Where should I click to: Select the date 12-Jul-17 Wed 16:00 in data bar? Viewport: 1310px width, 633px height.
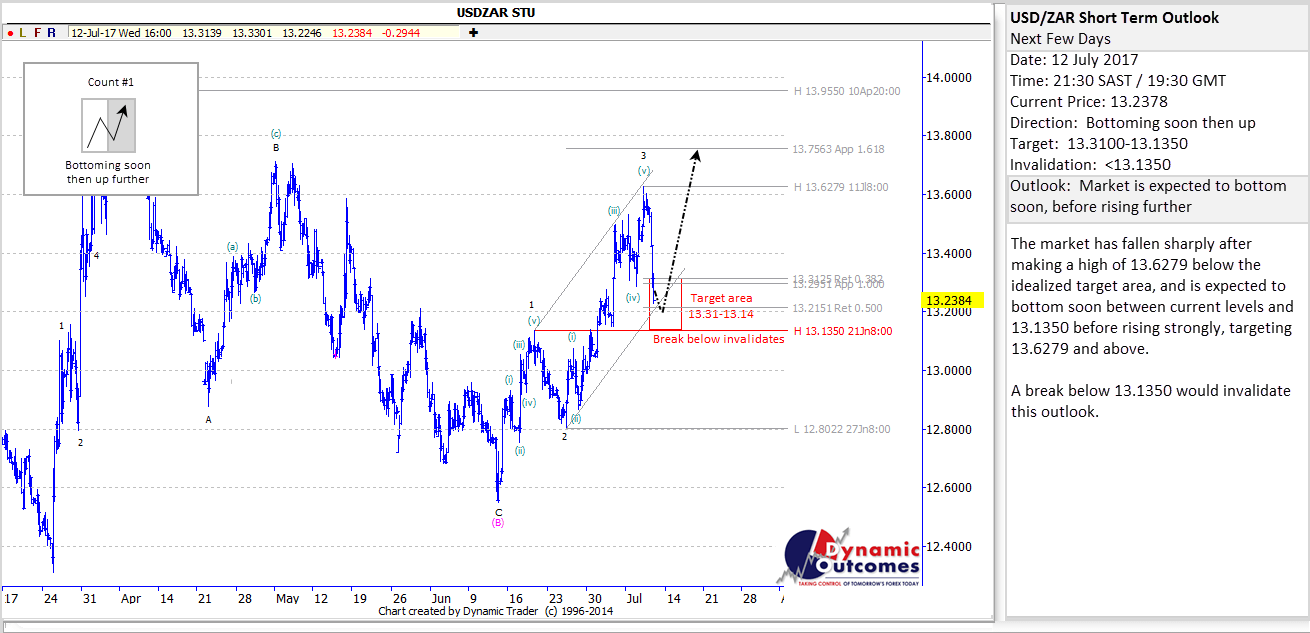click(x=121, y=33)
